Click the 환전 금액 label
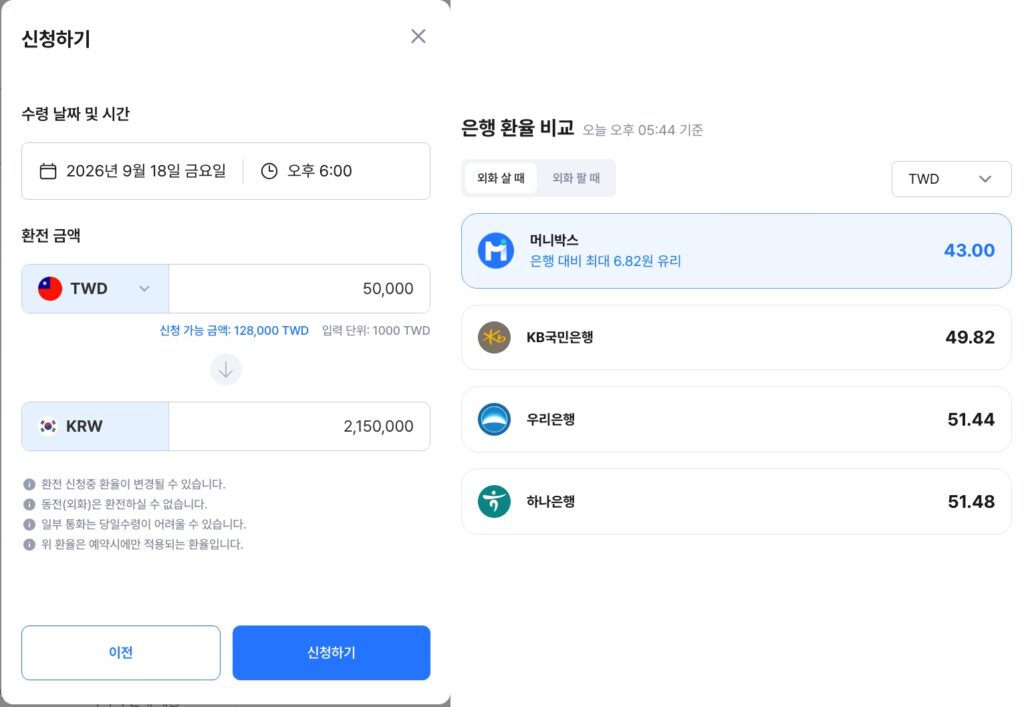The image size is (1024, 707). 51,236
